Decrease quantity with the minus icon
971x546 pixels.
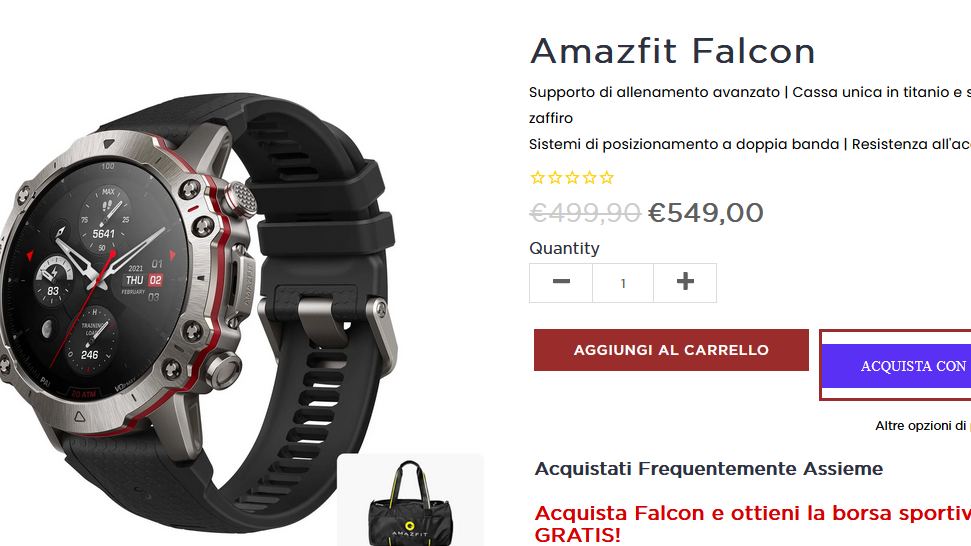561,282
